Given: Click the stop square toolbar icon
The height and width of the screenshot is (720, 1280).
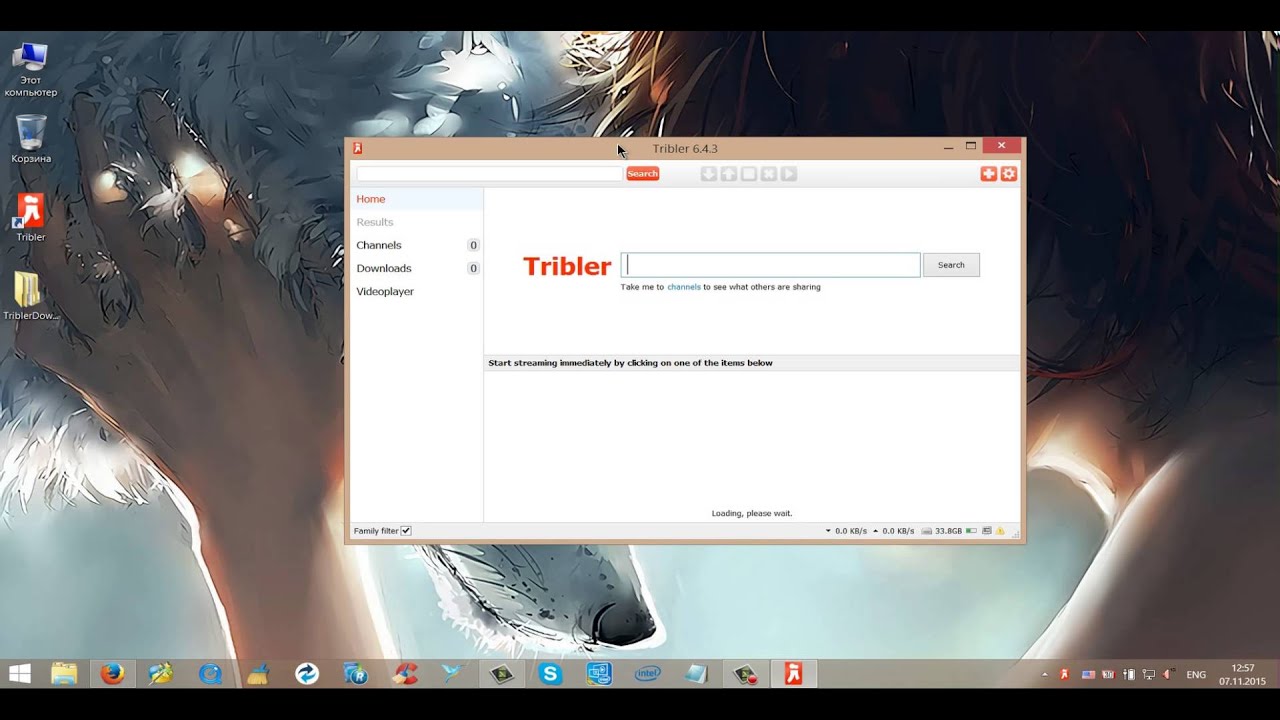Looking at the screenshot, I should coord(748,174).
